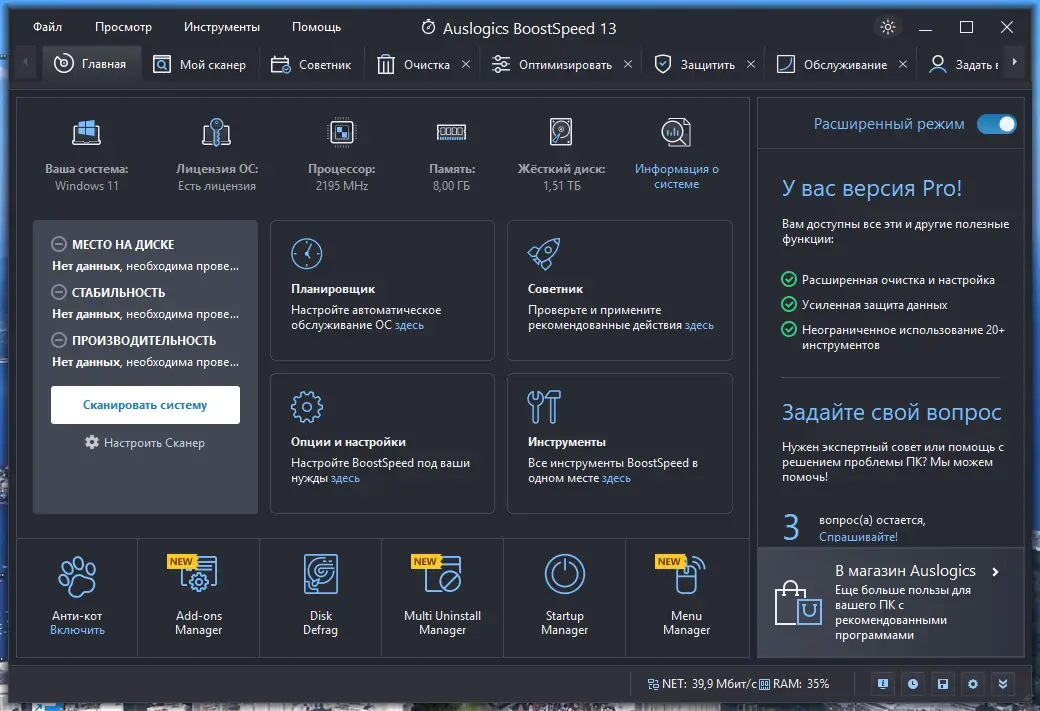Toggle light/dark theme sun icon

887,27
